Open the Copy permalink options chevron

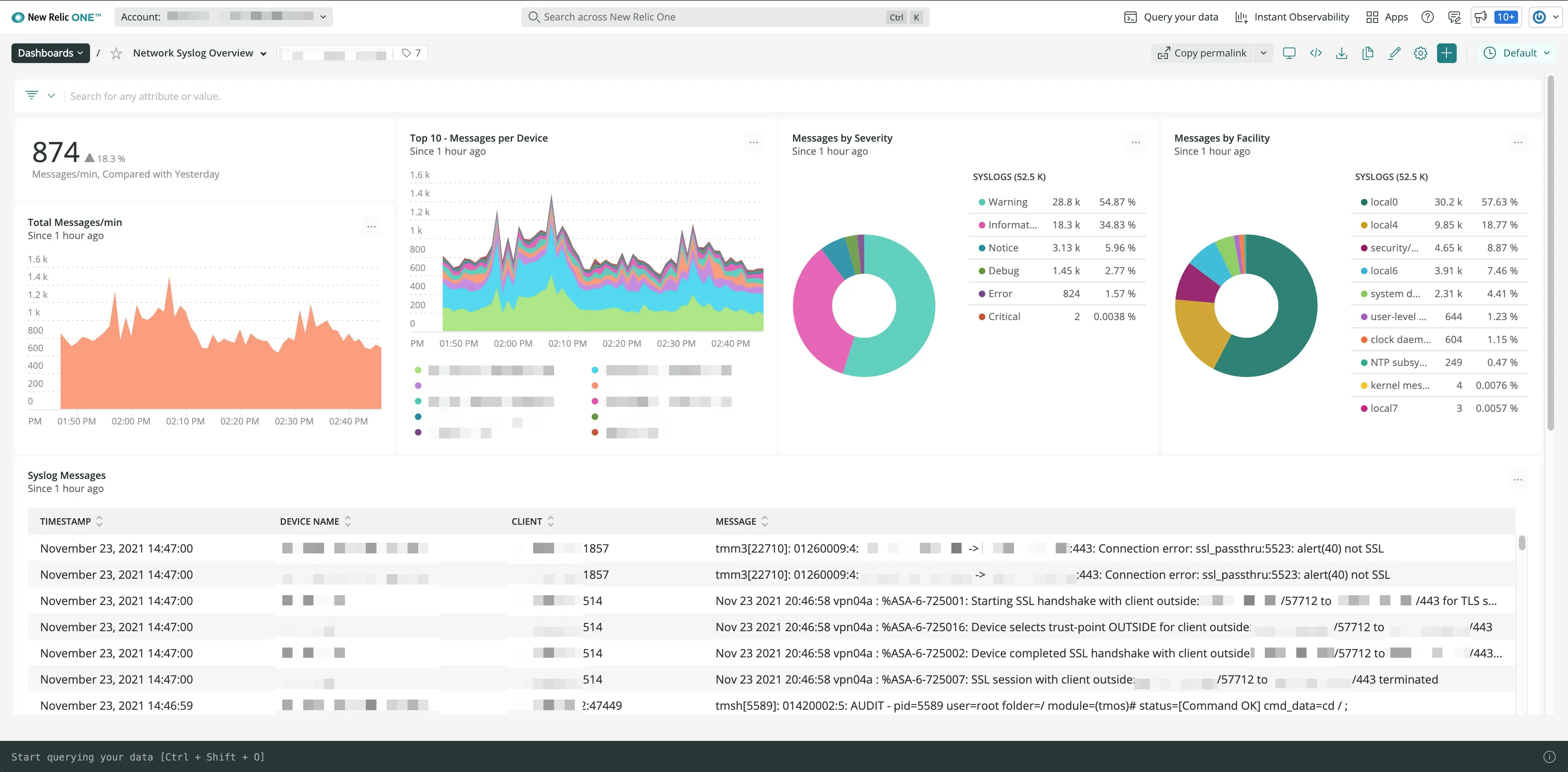[x=1264, y=53]
